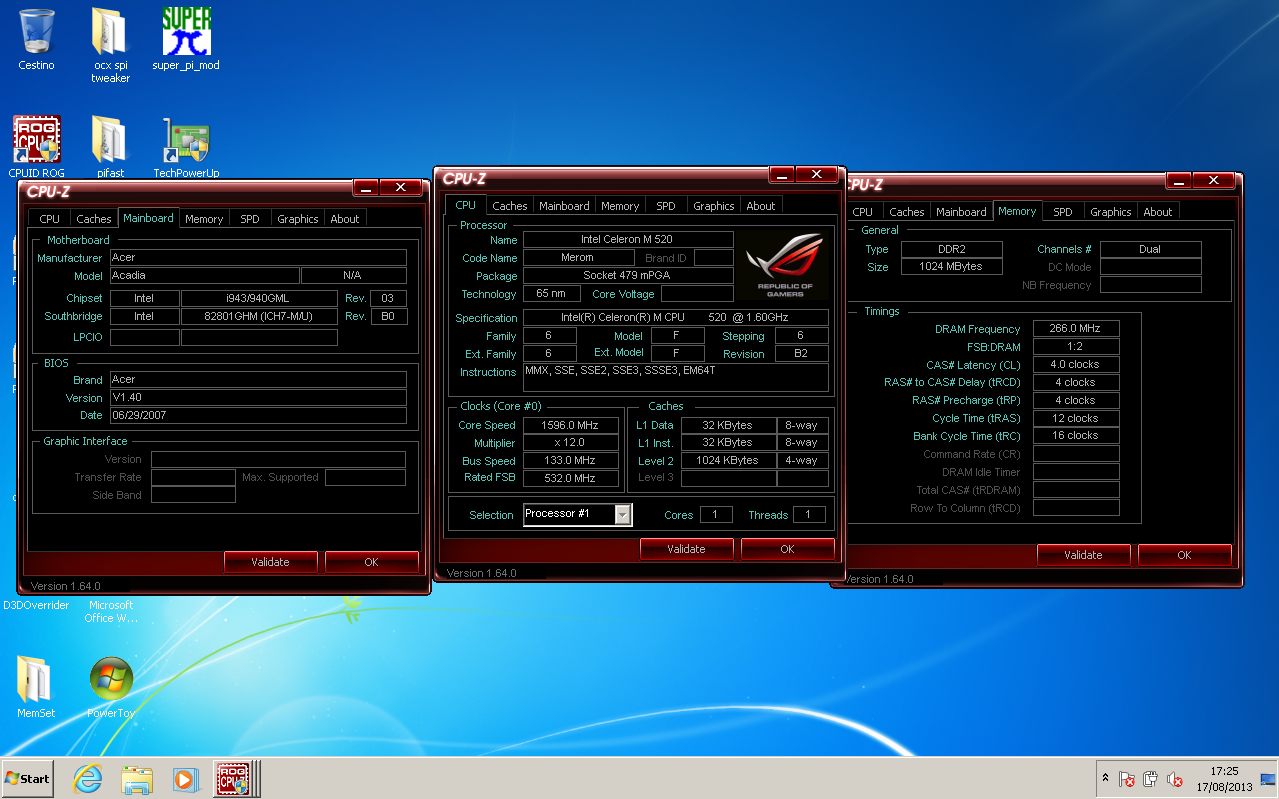
Task: Click the chipset model field i943/940GML
Action: 259,298
